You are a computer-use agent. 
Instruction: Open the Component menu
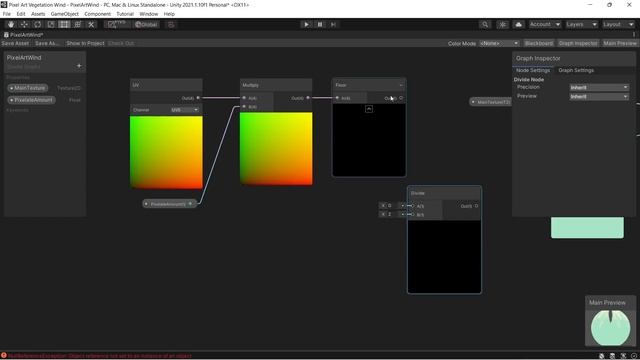98,14
